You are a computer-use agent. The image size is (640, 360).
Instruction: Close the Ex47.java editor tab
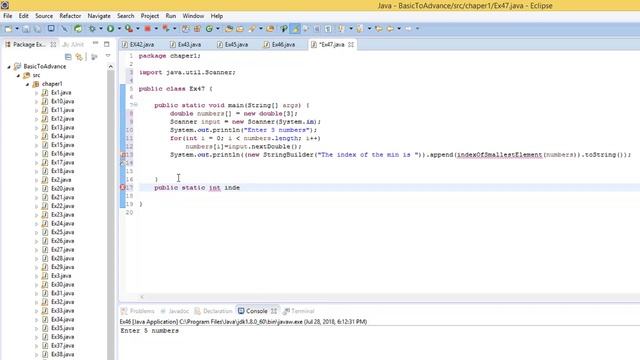point(351,44)
